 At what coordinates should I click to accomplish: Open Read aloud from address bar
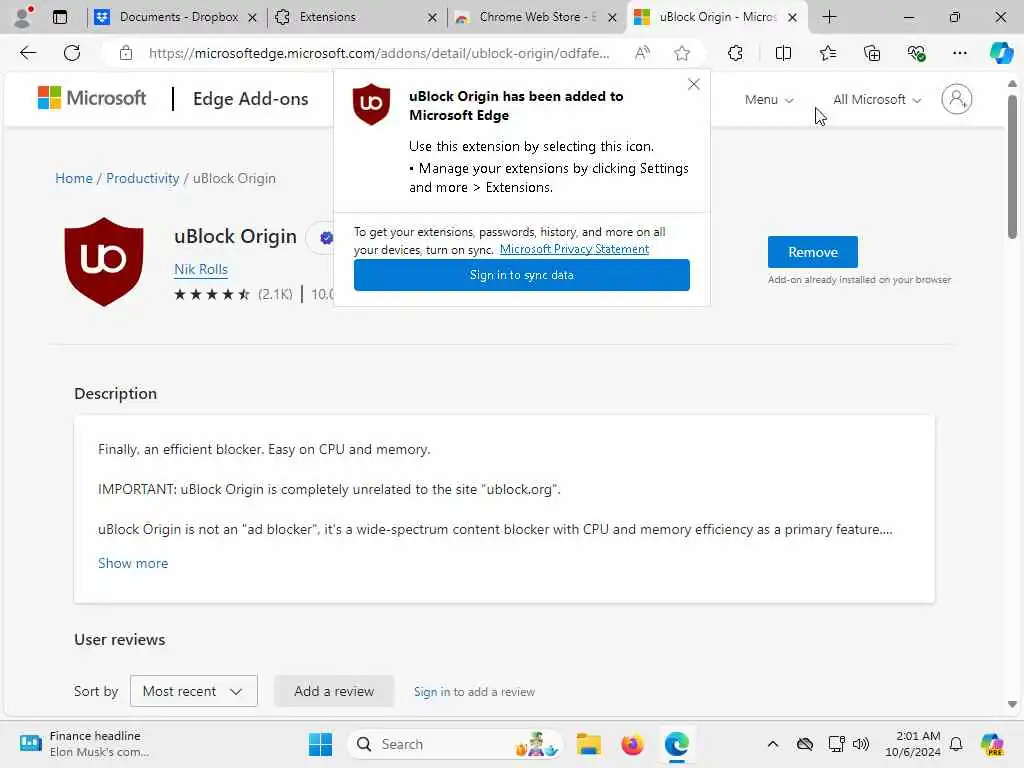tap(642, 53)
